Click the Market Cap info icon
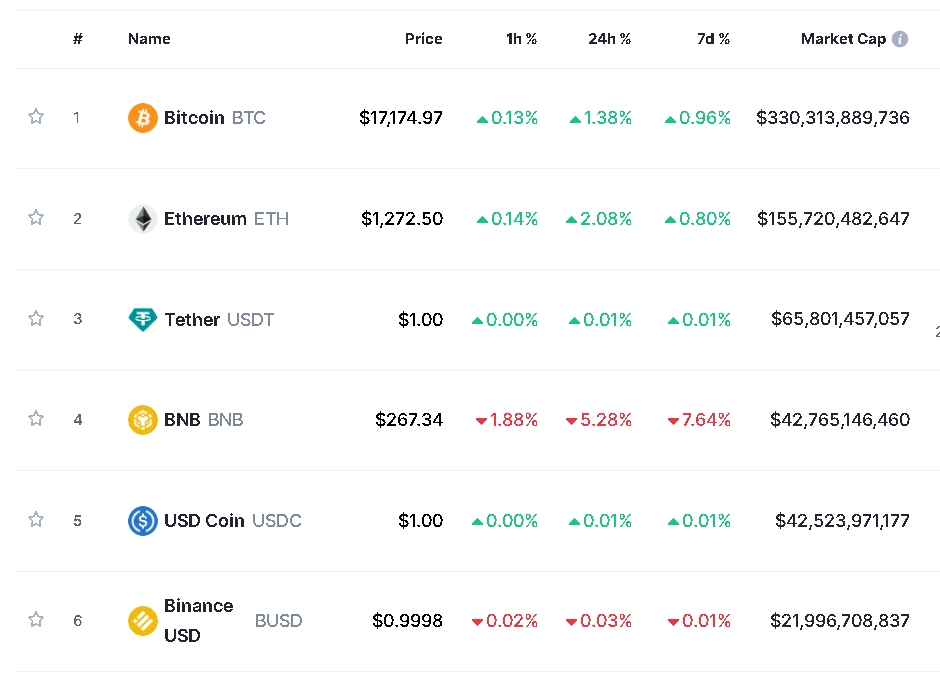The width and height of the screenshot is (940, 675). (x=900, y=39)
